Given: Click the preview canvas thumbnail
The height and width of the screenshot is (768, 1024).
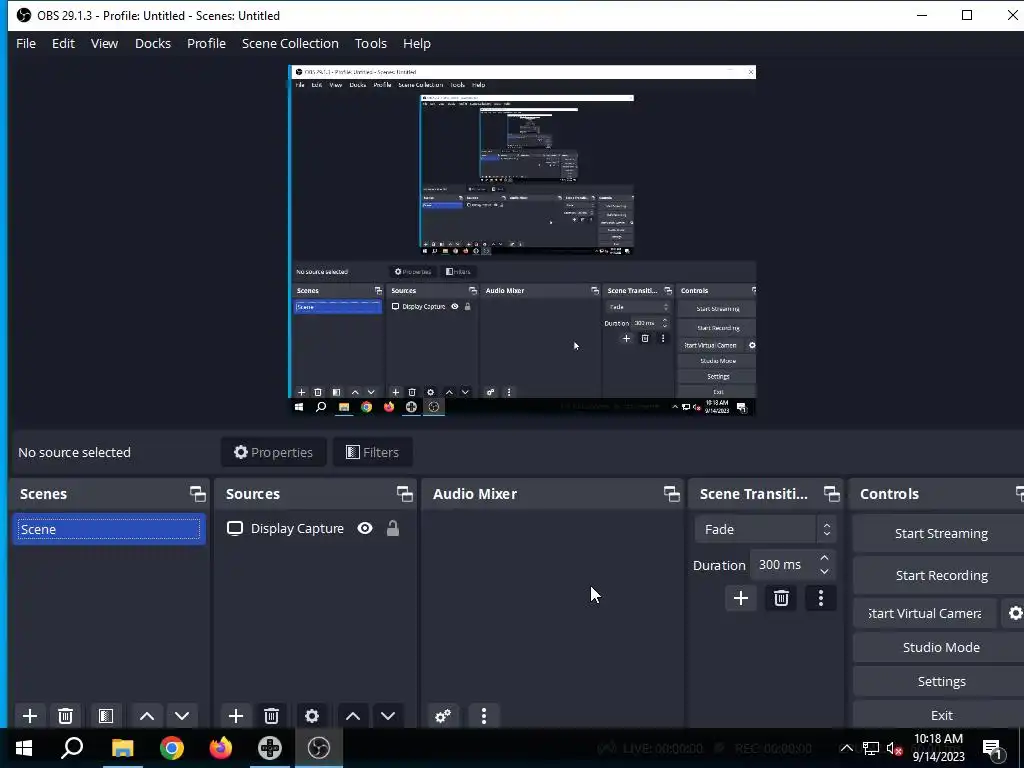Looking at the screenshot, I should click(x=522, y=240).
